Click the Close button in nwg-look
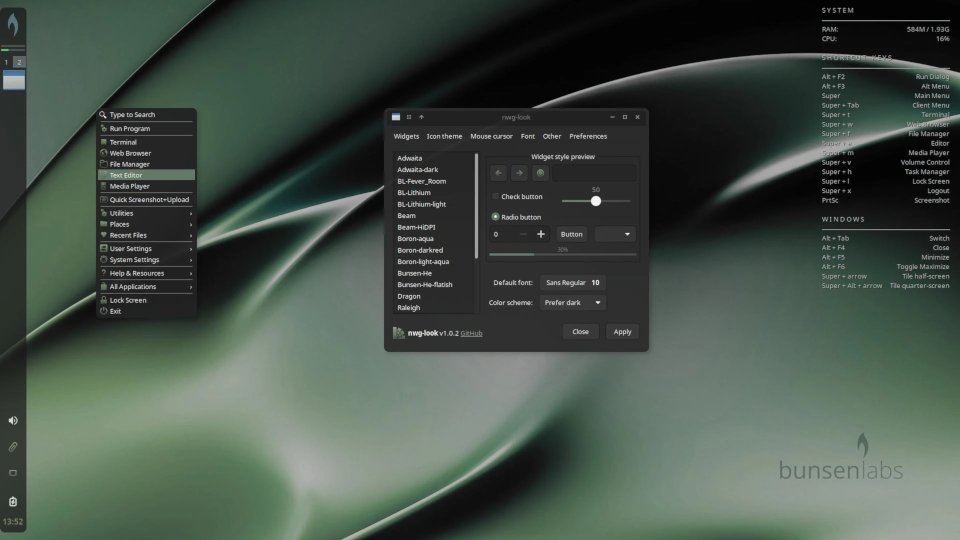The width and height of the screenshot is (960, 540). click(580, 332)
